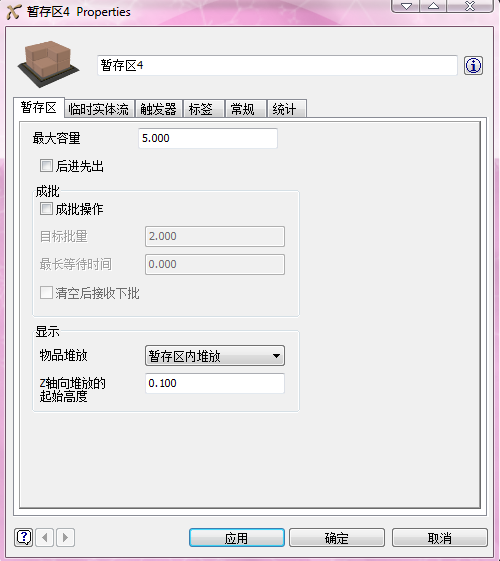Go to next object with right arrow
Viewport: 500px width, 561px height.
click(x=65, y=537)
